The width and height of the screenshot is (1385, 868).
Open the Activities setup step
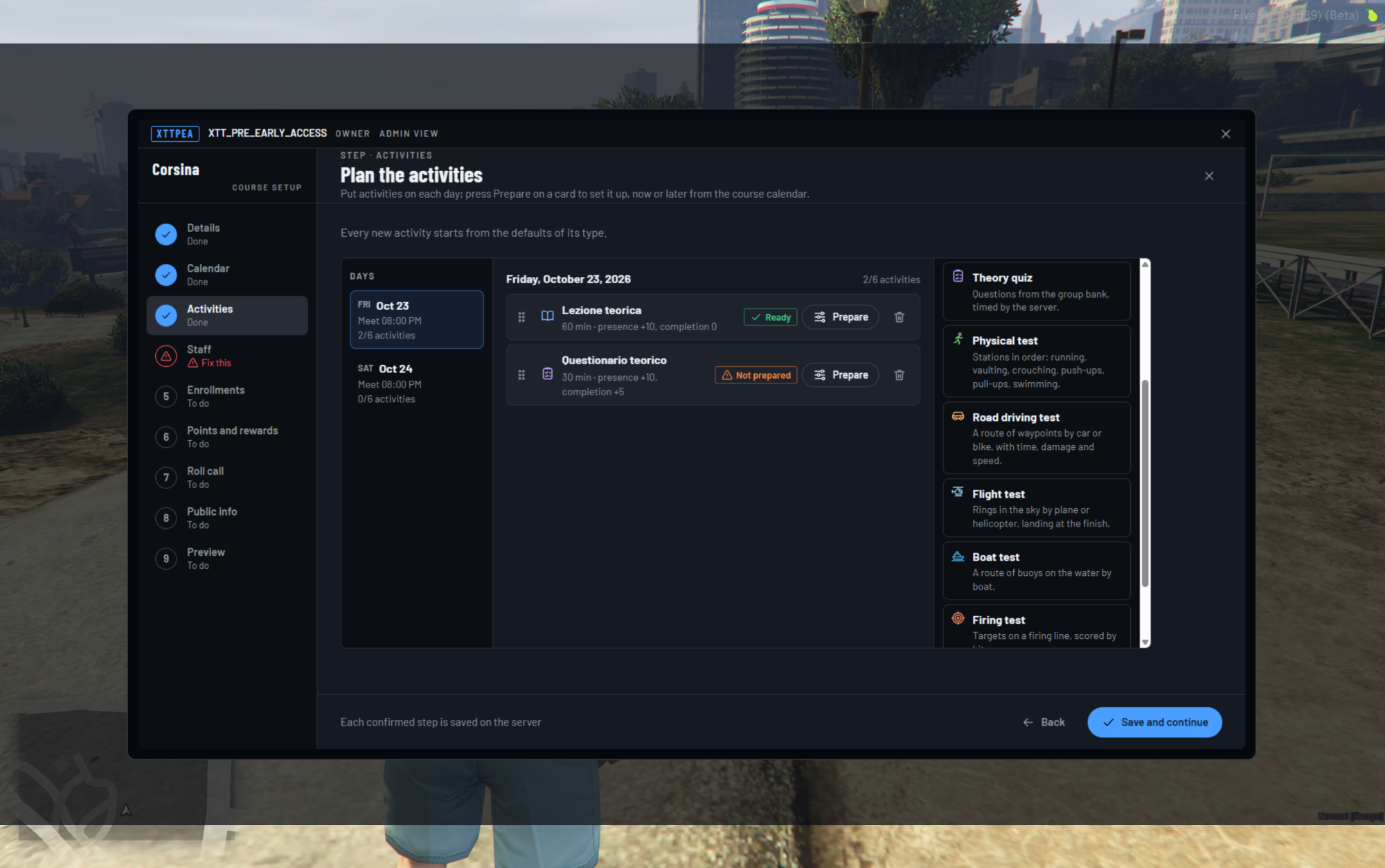[227, 316]
